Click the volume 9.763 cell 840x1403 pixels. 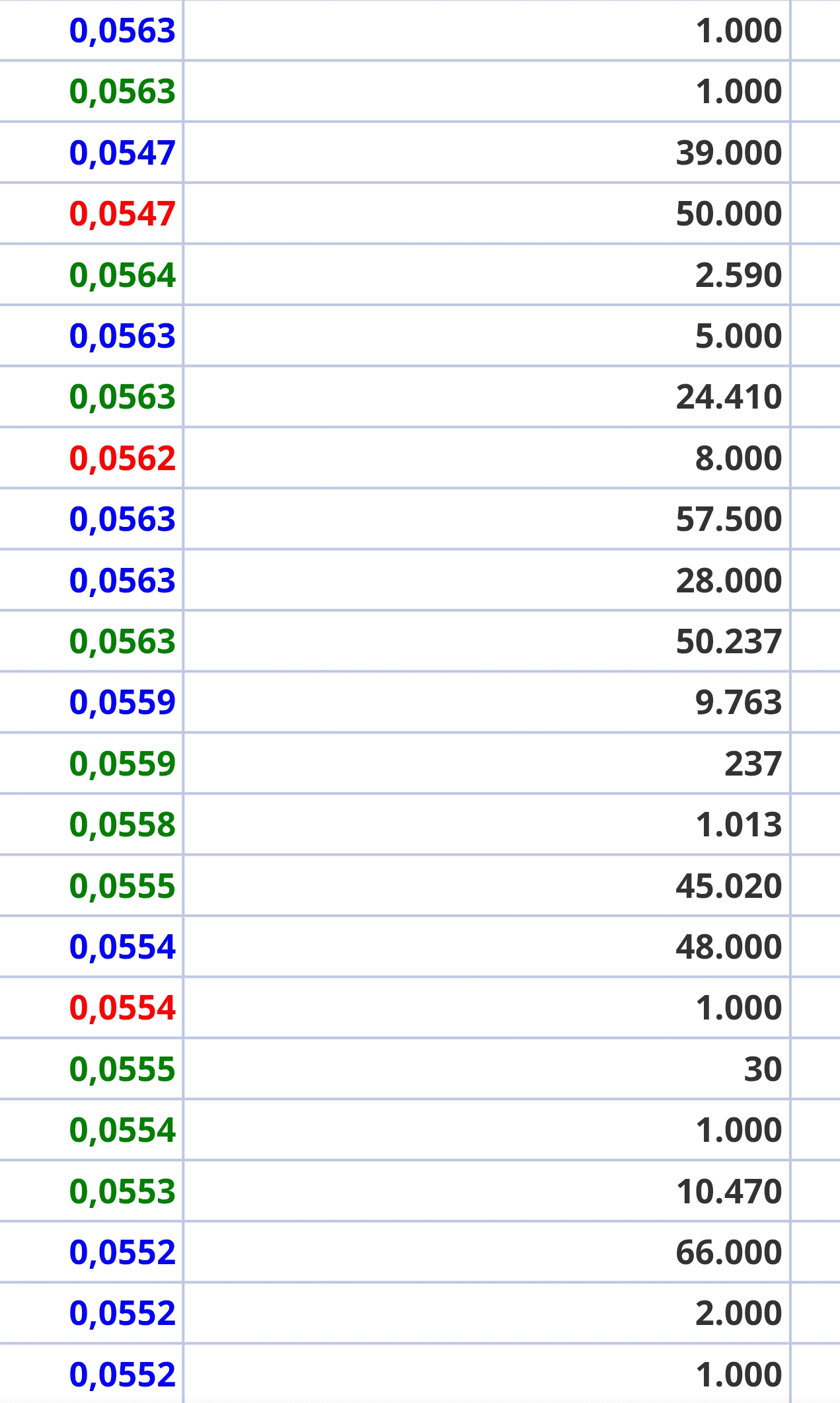click(738, 702)
